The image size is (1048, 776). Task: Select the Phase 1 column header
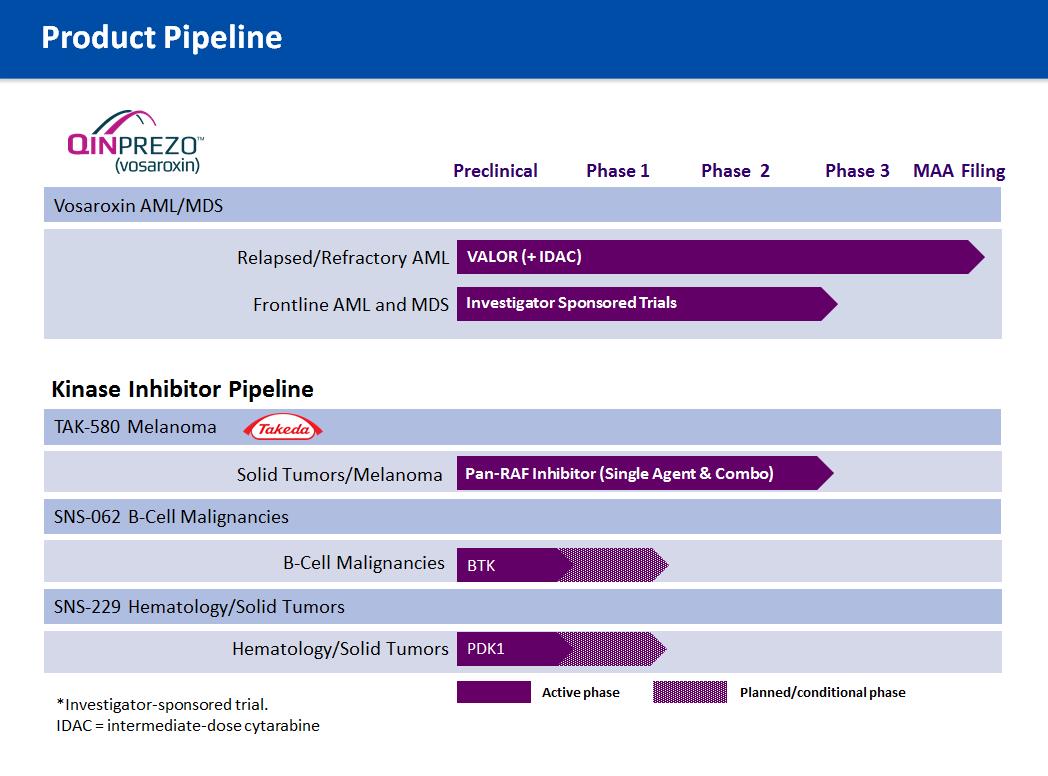(x=617, y=171)
